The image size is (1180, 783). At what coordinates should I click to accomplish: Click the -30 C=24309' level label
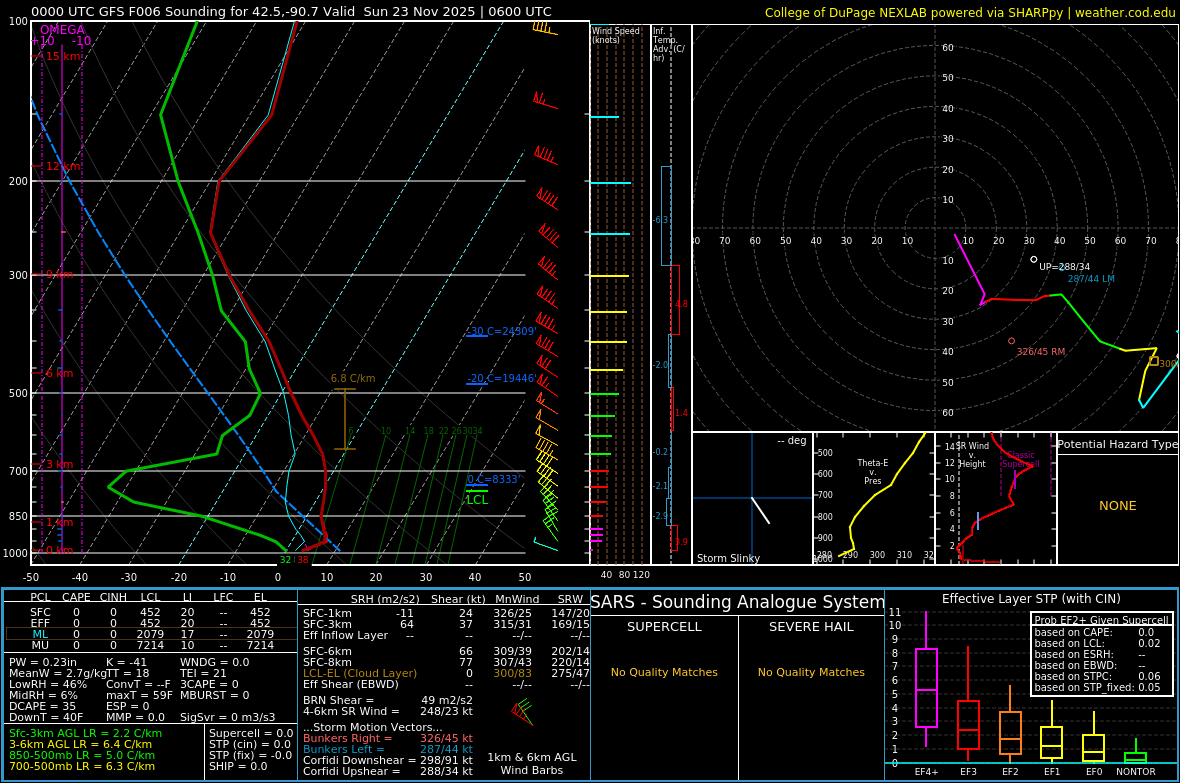click(x=502, y=331)
